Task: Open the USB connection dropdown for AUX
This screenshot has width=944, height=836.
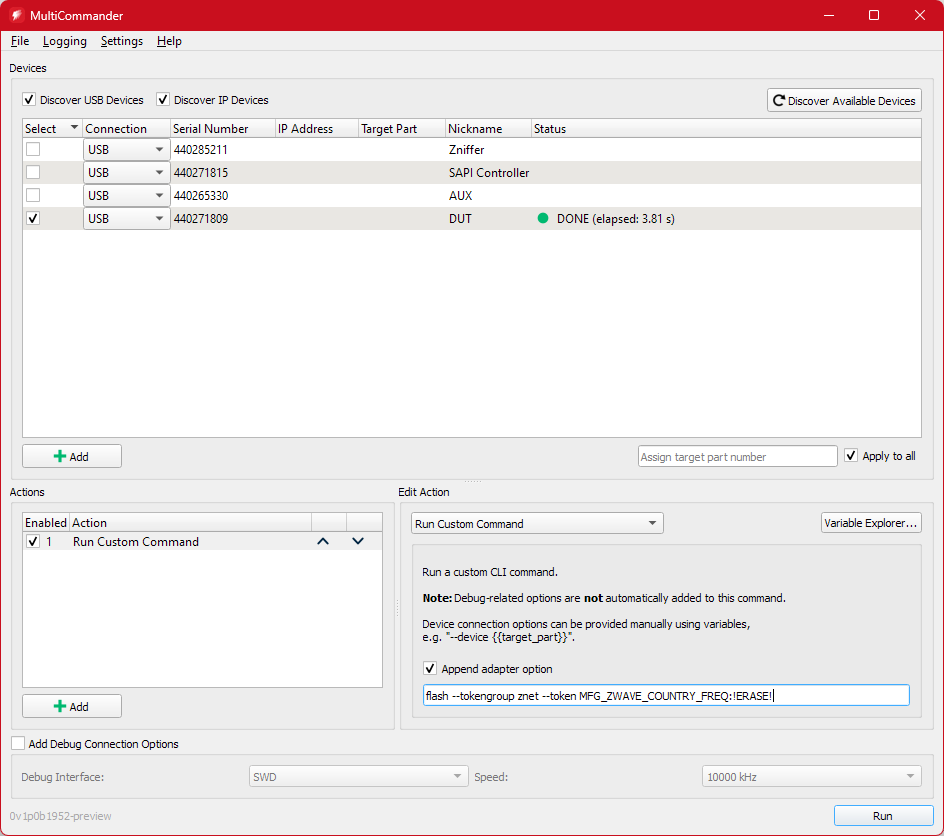Action: [x=160, y=195]
